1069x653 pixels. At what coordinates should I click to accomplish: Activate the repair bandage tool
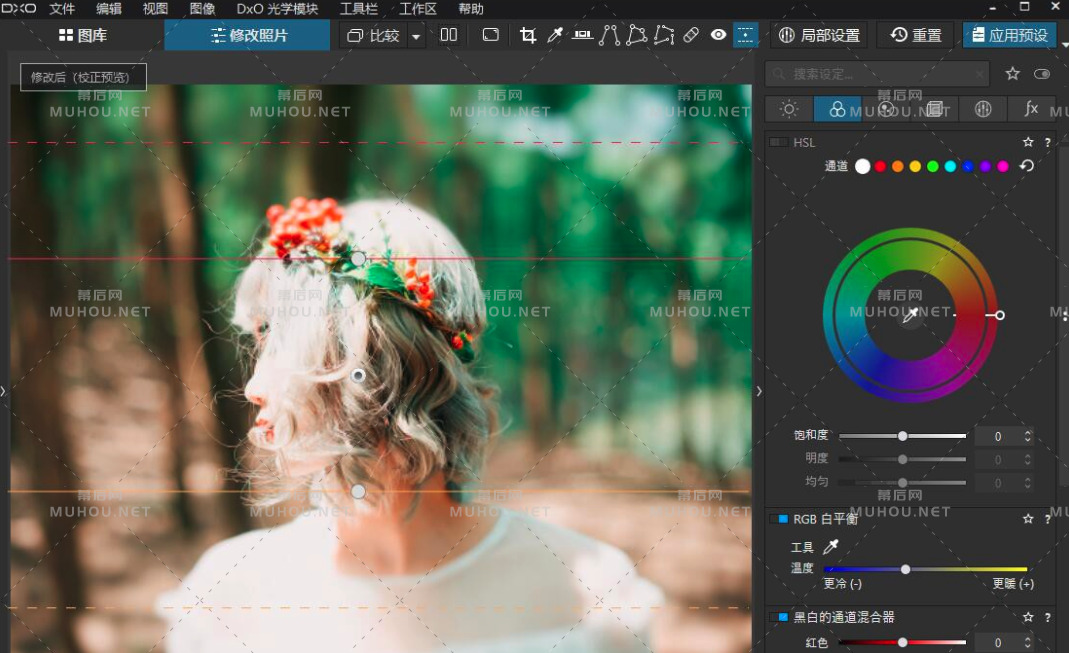(691, 35)
